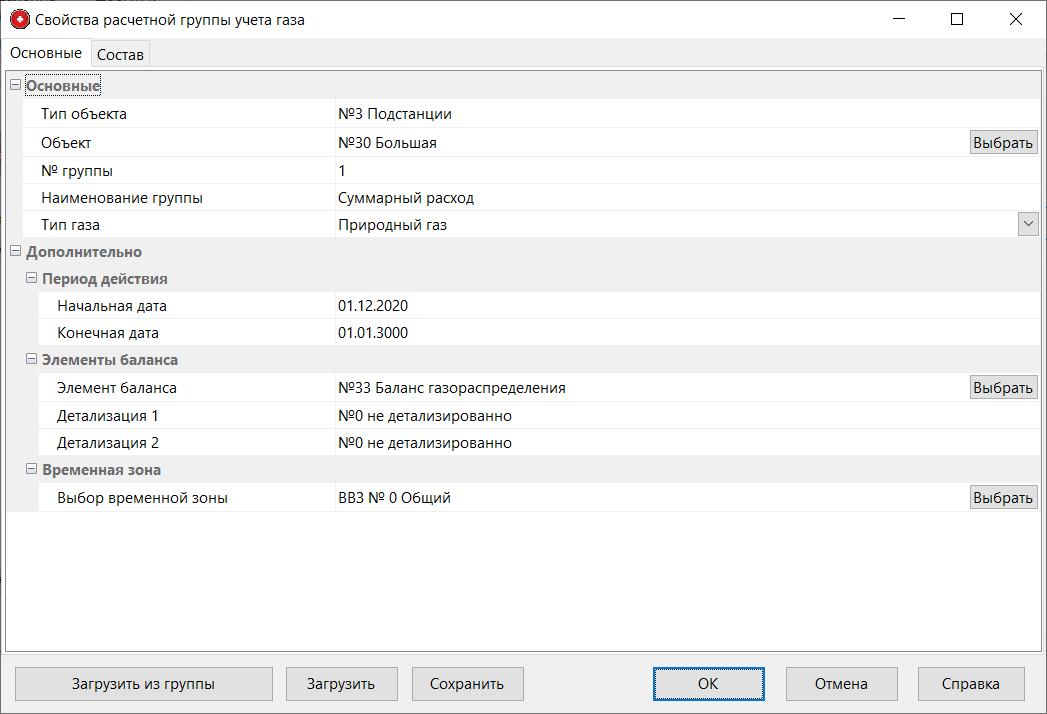This screenshot has width=1047, height=714.
Task: Collapse the Временная зона group
Action: pos(31,470)
